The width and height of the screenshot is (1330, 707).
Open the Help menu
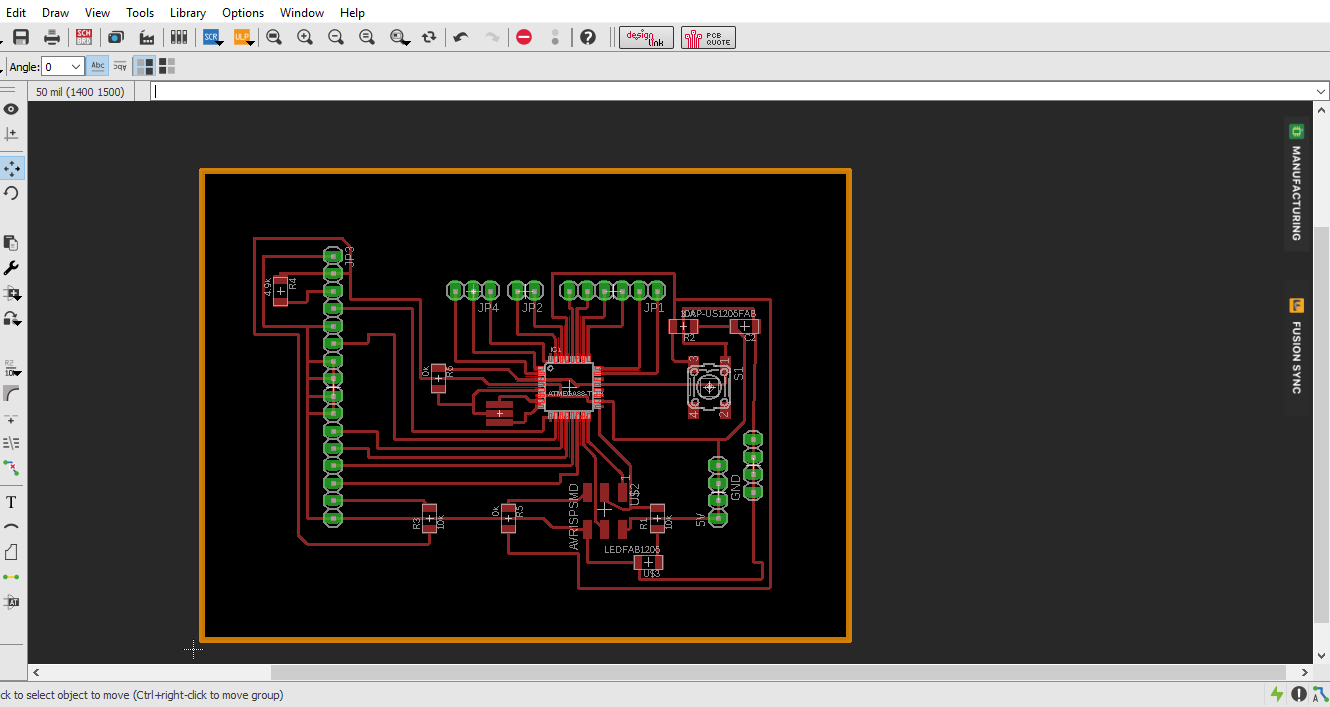[352, 13]
